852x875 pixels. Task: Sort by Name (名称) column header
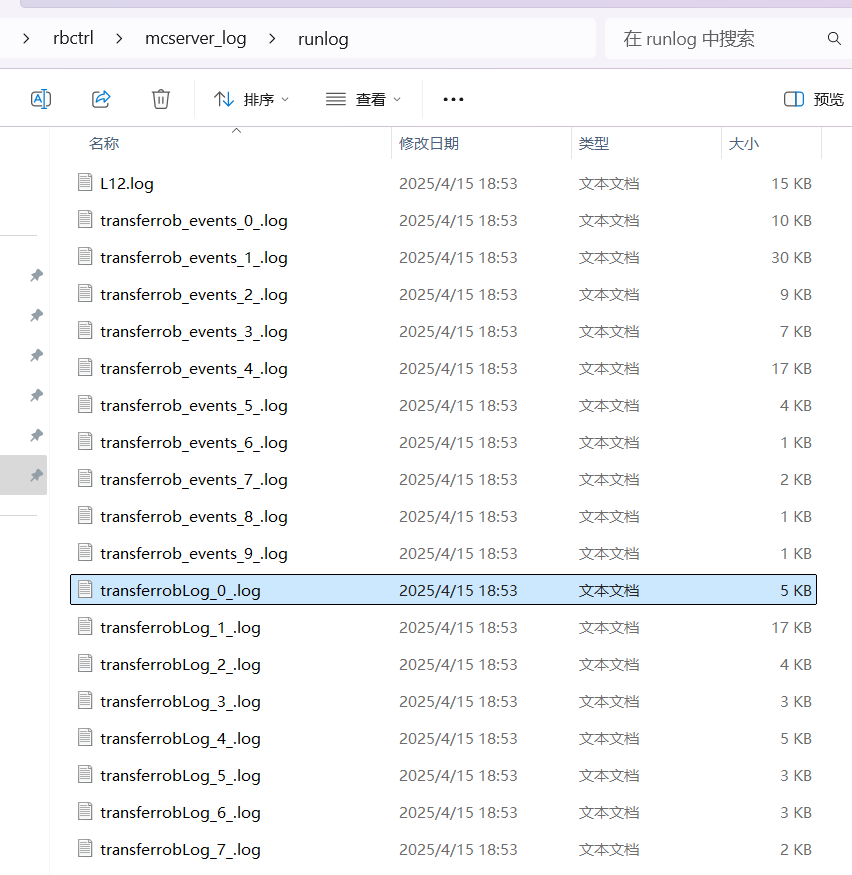pyautogui.click(x=104, y=144)
